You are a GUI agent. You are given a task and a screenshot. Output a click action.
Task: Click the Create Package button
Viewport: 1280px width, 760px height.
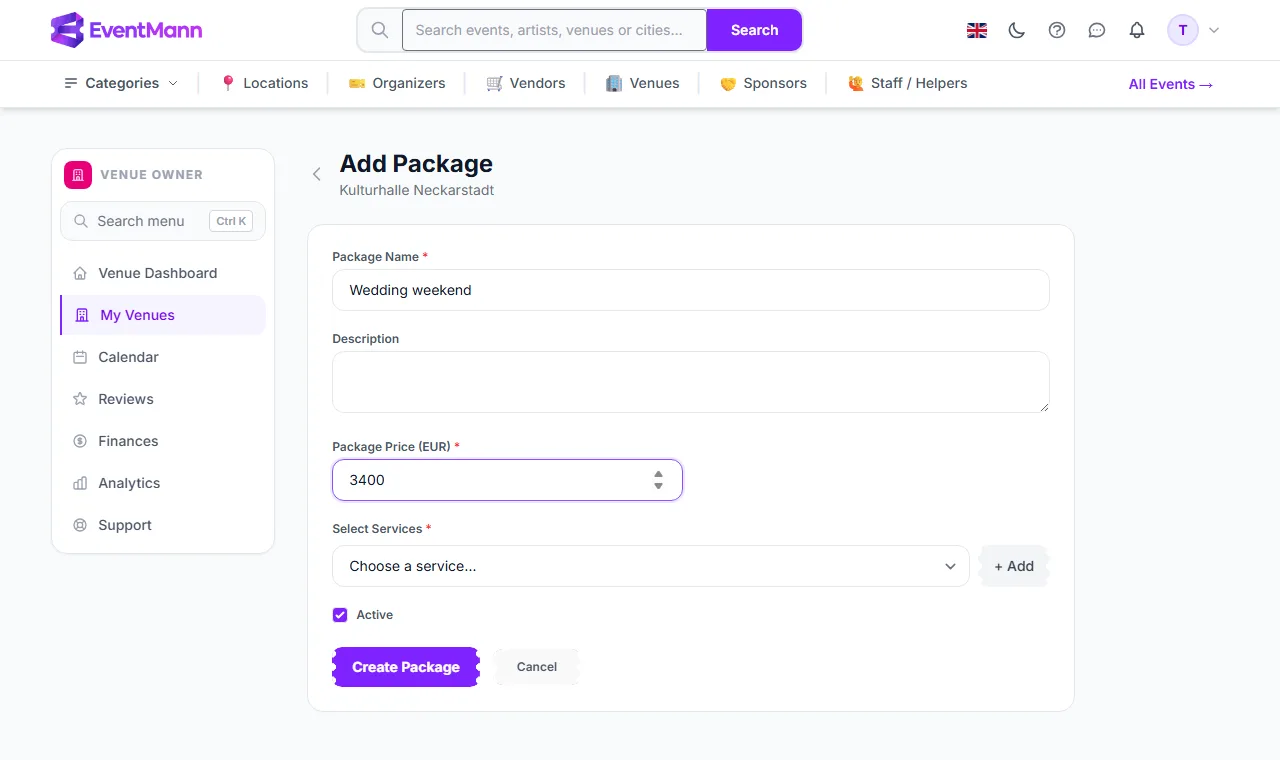(x=406, y=667)
